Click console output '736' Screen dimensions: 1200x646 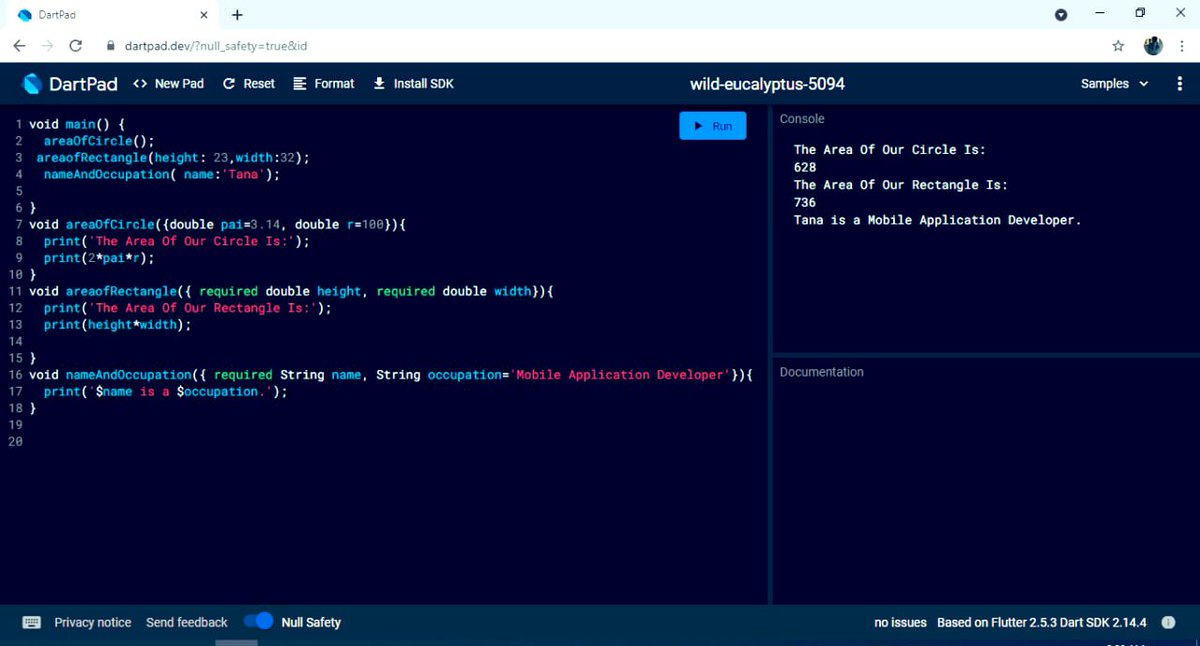click(805, 202)
